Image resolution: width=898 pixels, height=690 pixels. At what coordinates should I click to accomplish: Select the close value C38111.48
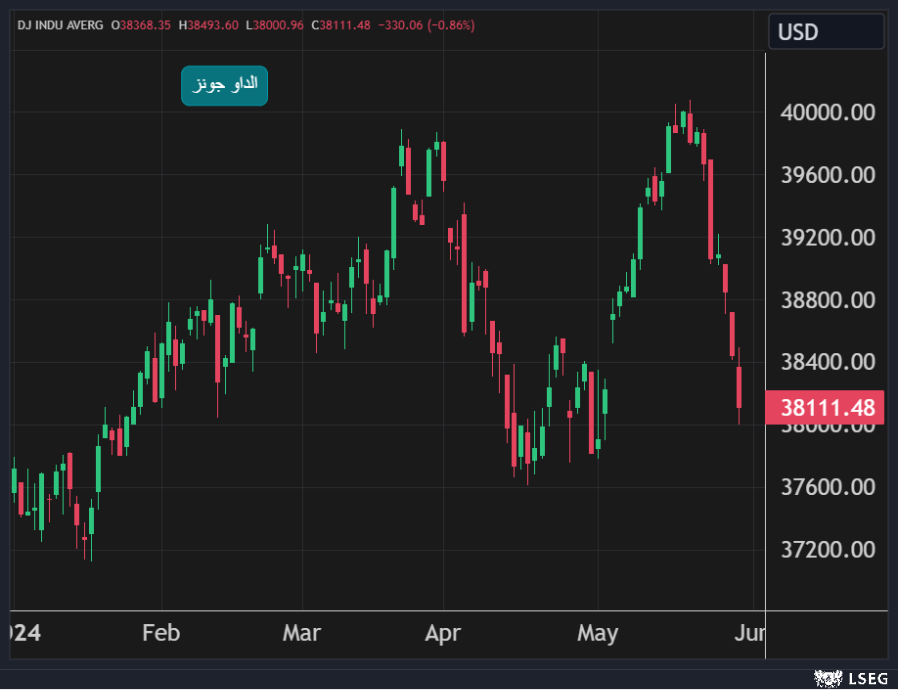tap(341, 25)
